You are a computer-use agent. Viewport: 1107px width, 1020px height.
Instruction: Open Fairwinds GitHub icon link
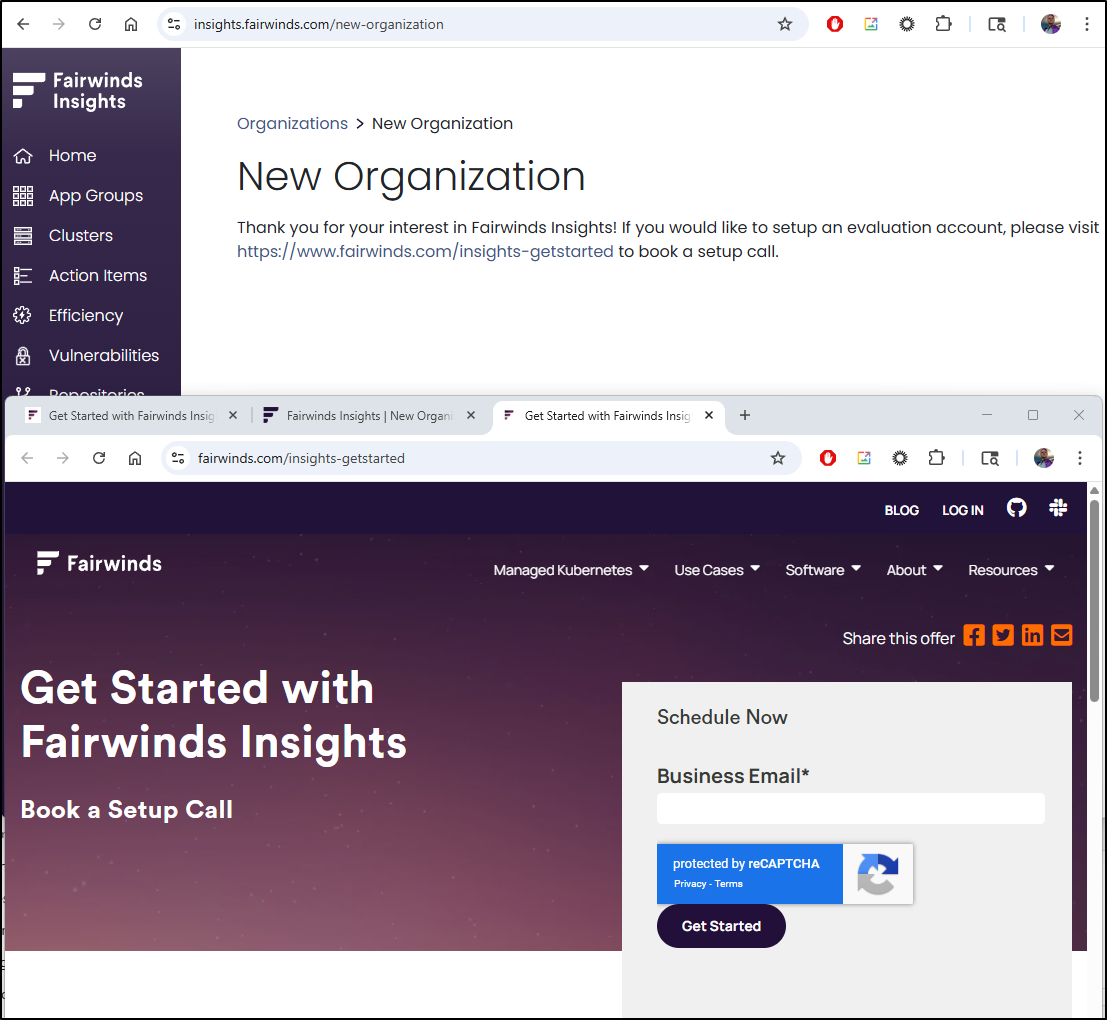[1016, 508]
